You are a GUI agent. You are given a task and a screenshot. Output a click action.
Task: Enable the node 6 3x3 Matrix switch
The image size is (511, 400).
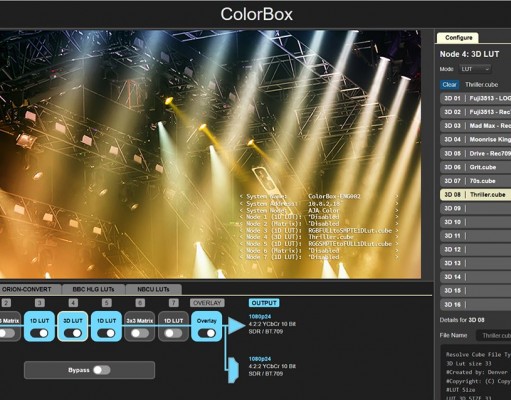[140, 333]
